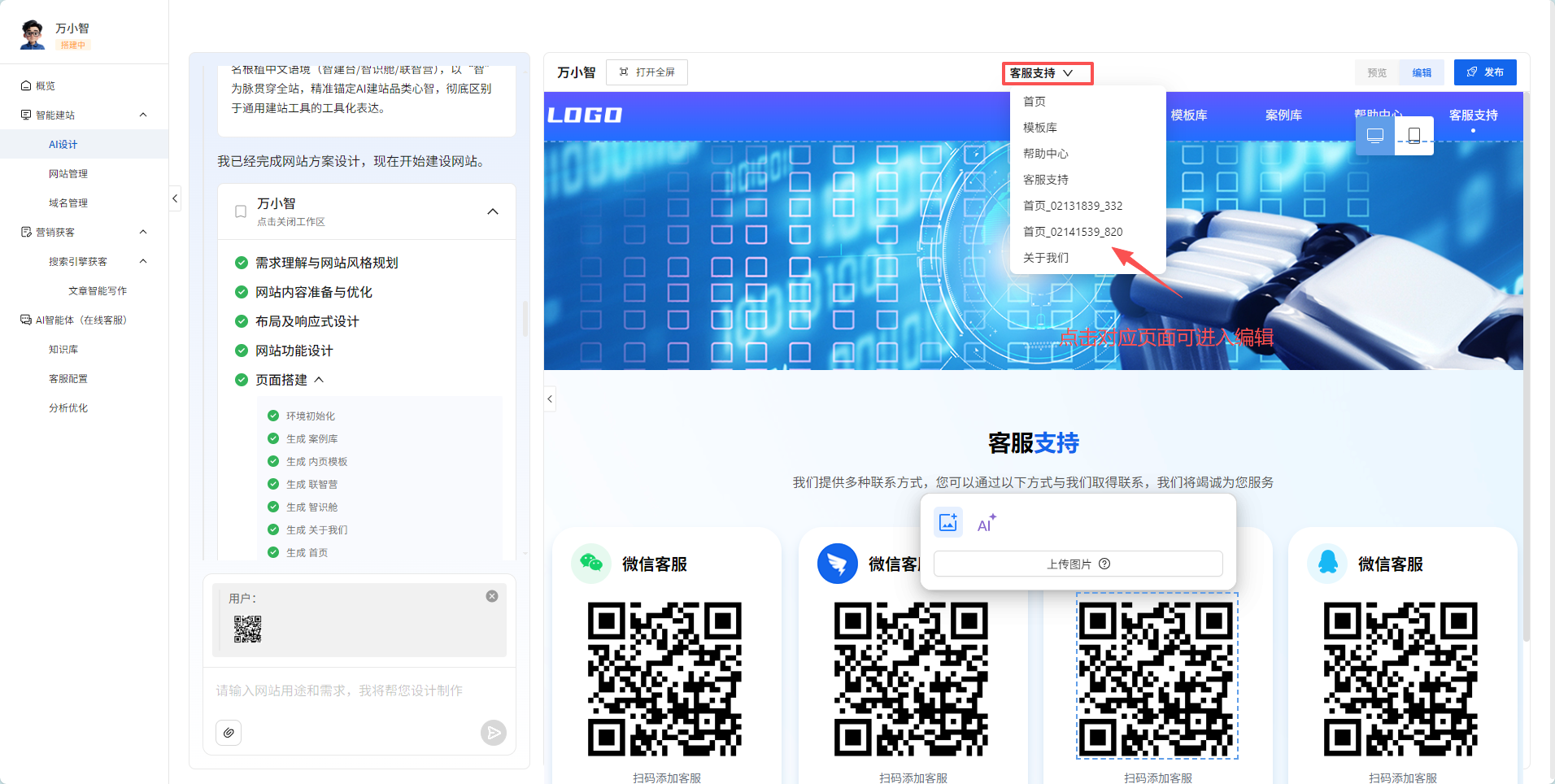Toggle the 预览 preview mode

[1377, 72]
